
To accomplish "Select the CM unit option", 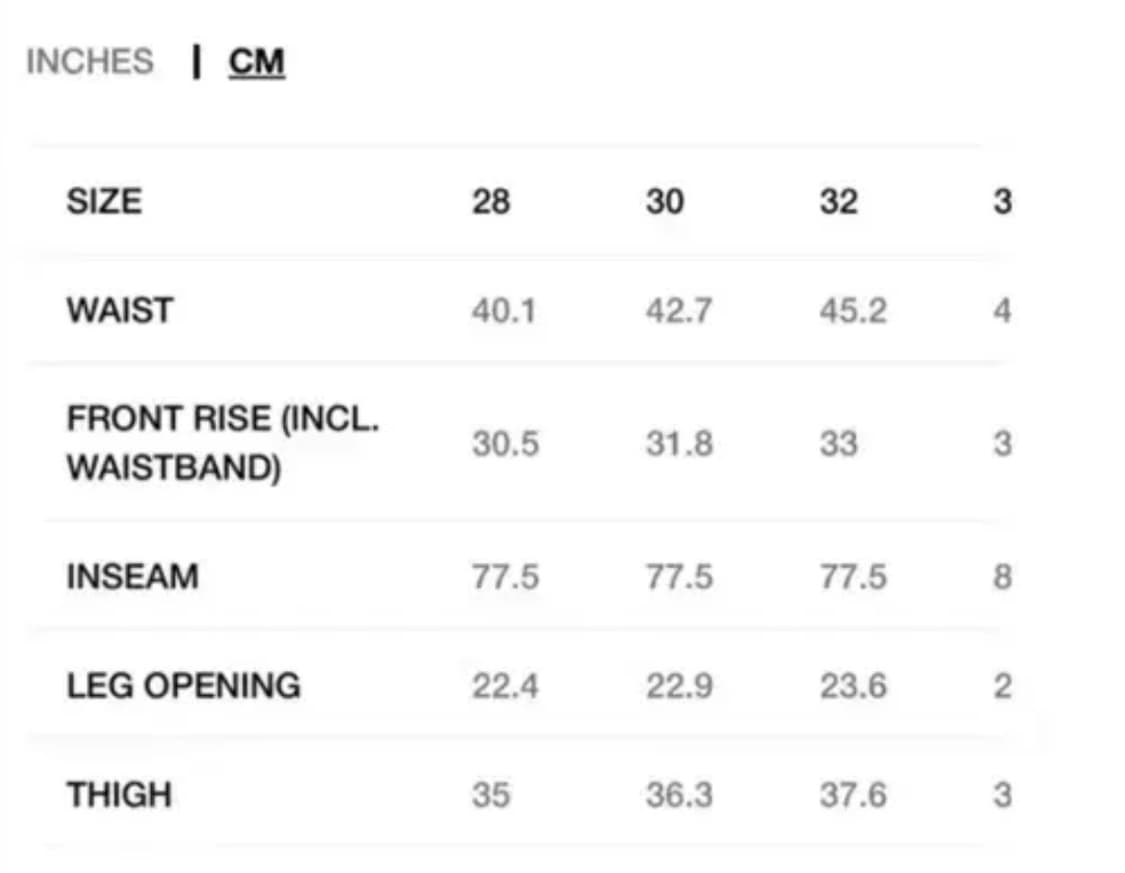I will pyautogui.click(x=257, y=62).
